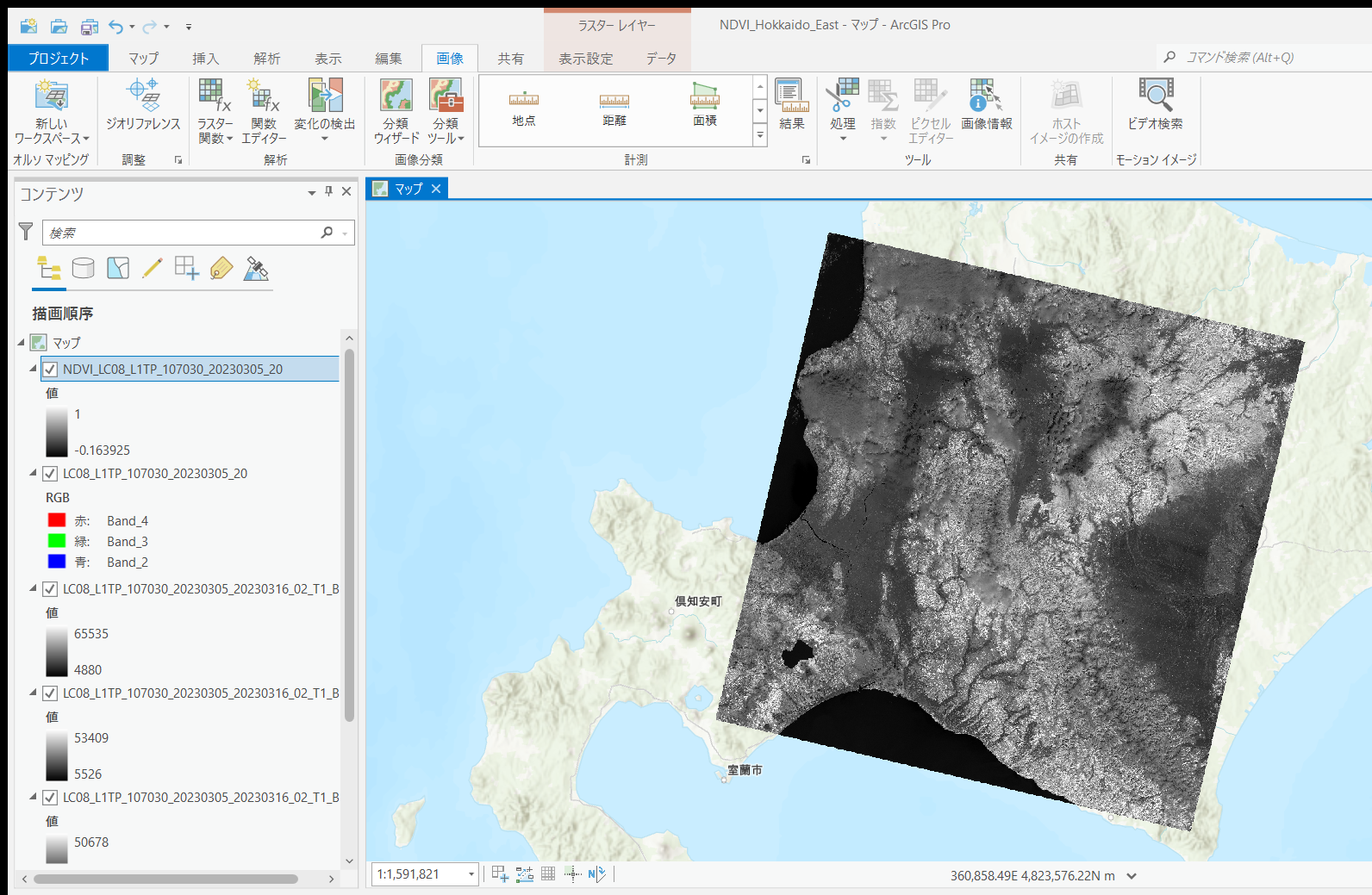
Task: Open the search box options dropdown
Action: coord(345,233)
